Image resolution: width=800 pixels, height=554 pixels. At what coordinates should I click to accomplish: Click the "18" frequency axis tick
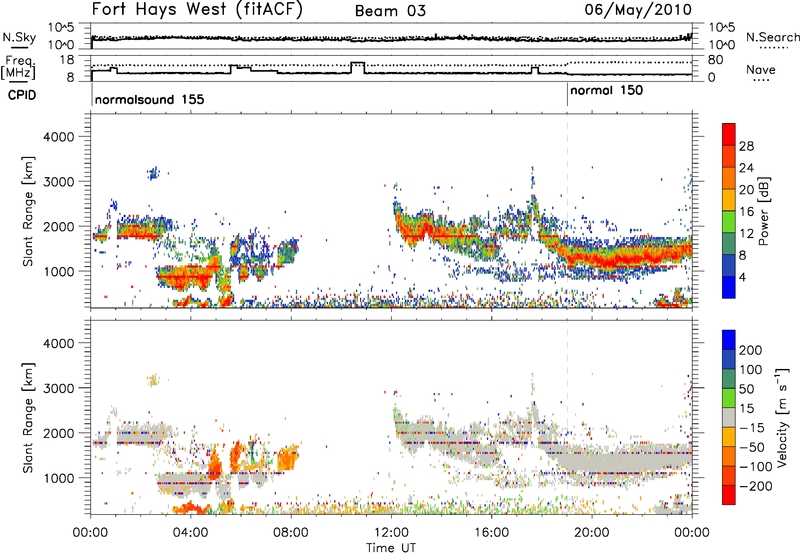coord(66,60)
